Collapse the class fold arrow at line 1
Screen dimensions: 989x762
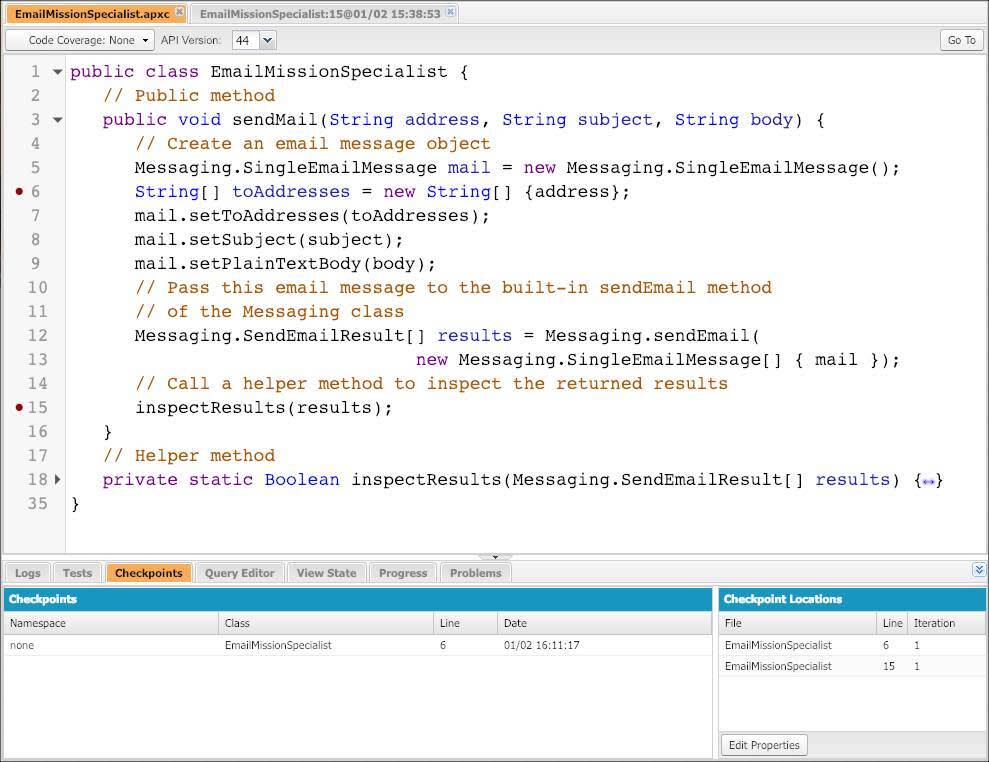point(57,72)
